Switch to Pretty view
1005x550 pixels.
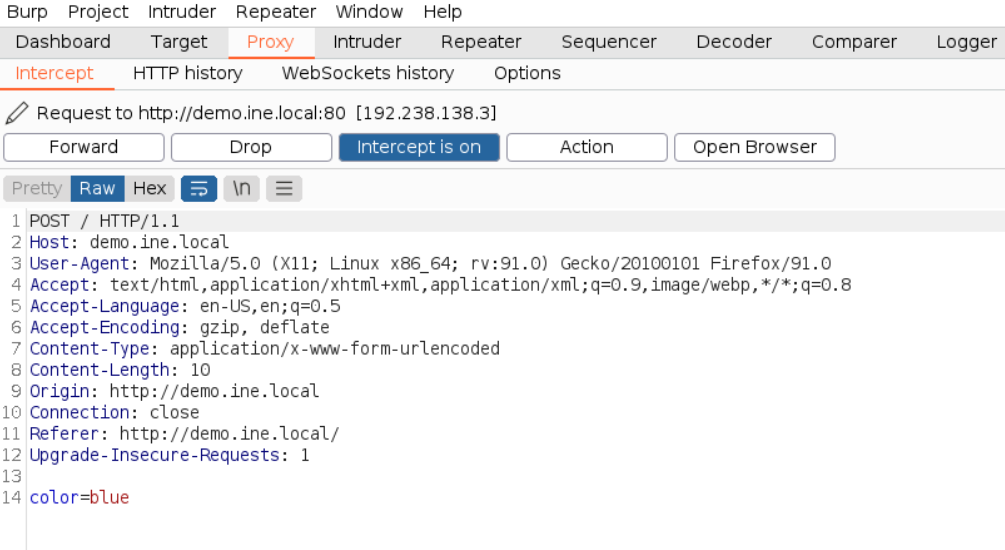[37, 188]
